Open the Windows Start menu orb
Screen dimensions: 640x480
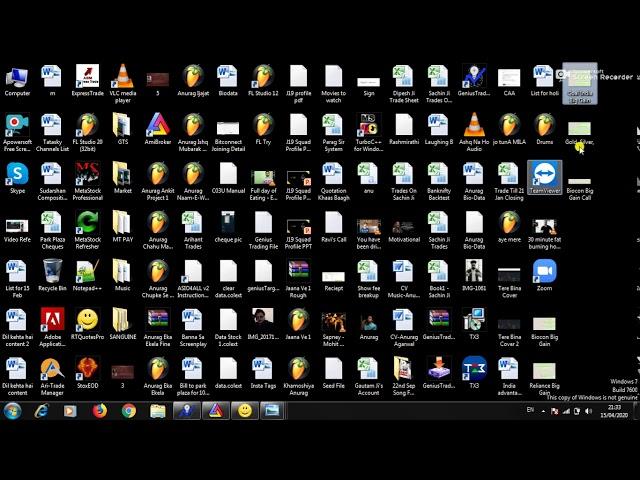[x=13, y=411]
